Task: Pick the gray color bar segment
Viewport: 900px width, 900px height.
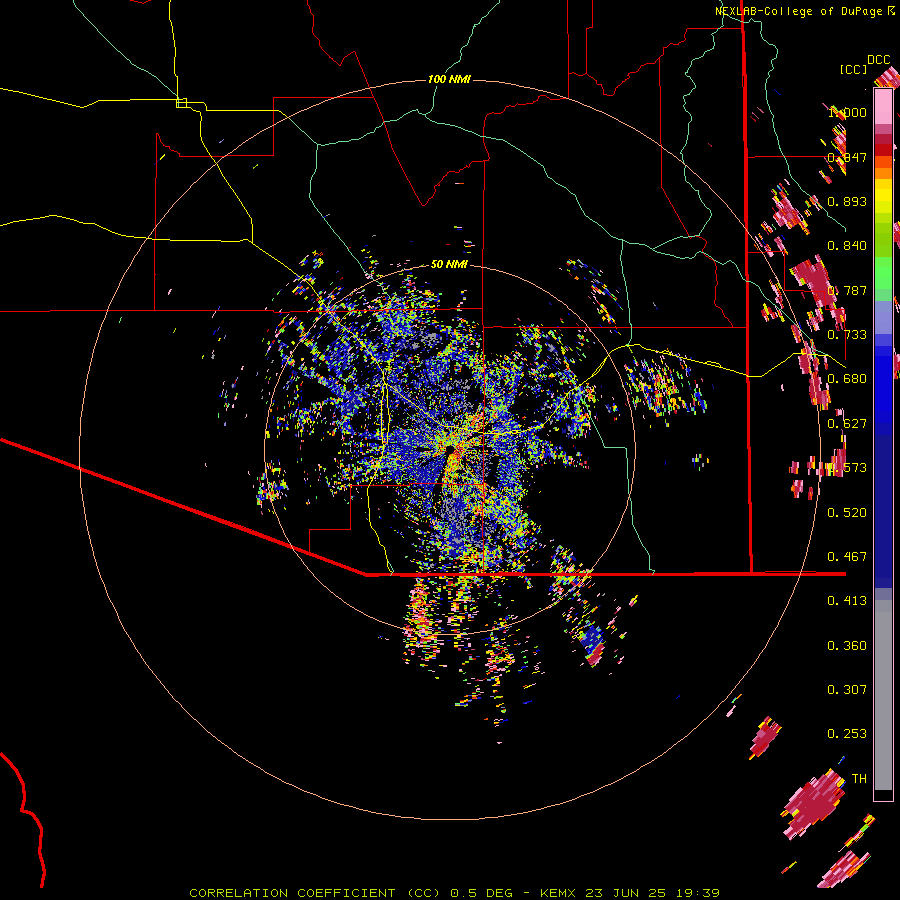Action: [883, 695]
